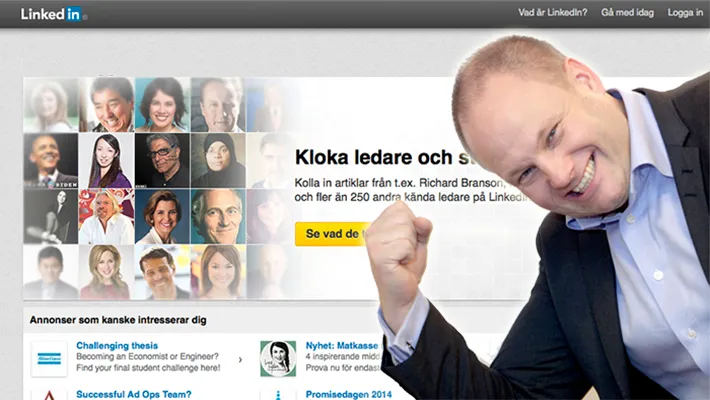Click 'Logga in' link in header

(685, 13)
